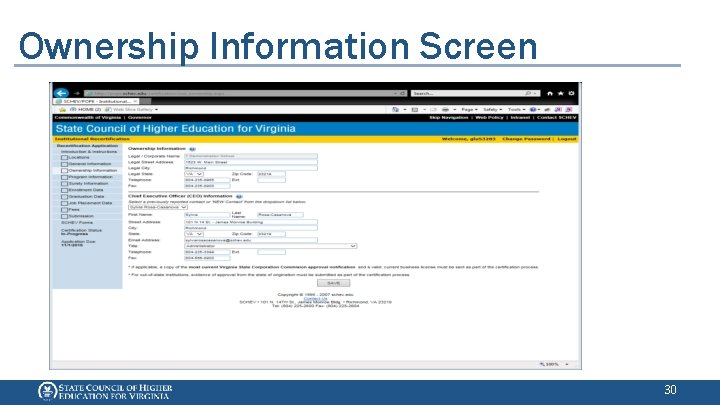Open Introduction & Instructions in the sidebar
The width and height of the screenshot is (720, 405).
click(89, 152)
